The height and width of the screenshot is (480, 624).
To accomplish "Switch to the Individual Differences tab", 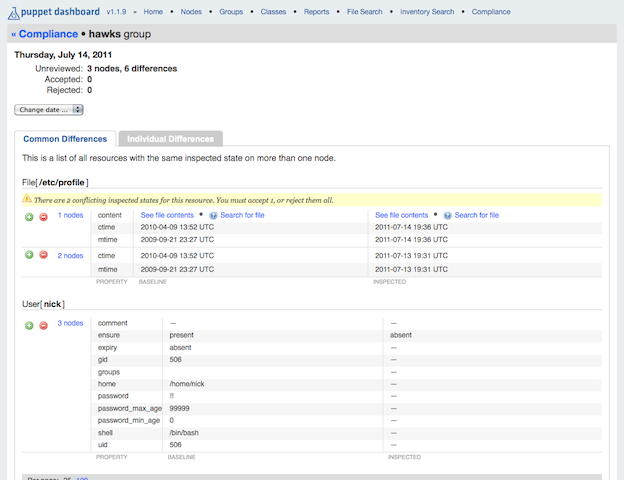I will click(x=169, y=139).
